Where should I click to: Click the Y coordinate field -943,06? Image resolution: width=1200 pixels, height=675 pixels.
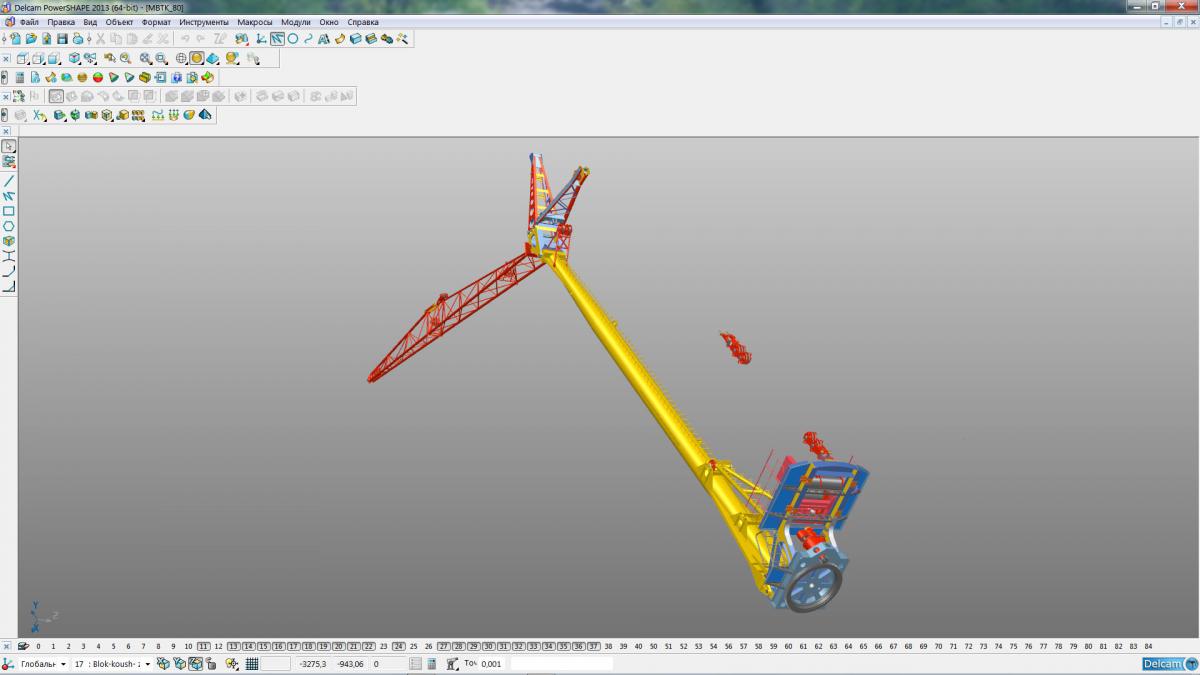pos(350,663)
